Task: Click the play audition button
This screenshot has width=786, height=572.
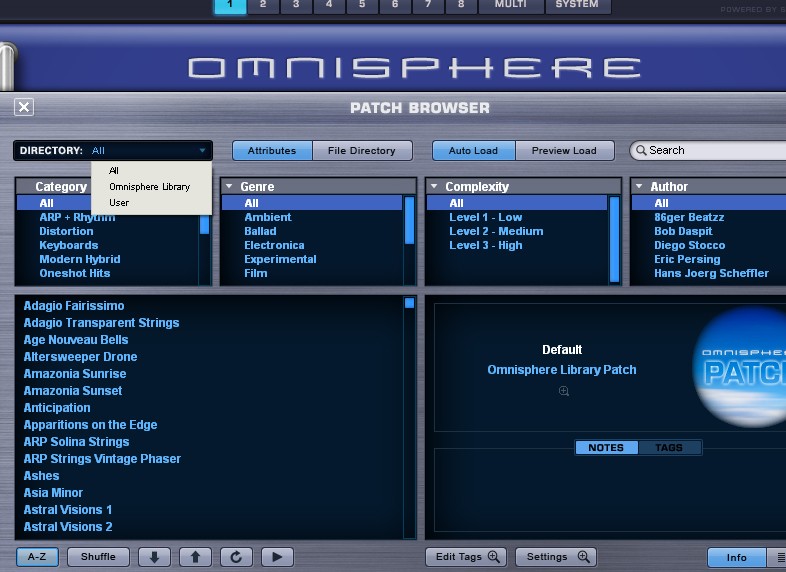Action: tap(277, 557)
